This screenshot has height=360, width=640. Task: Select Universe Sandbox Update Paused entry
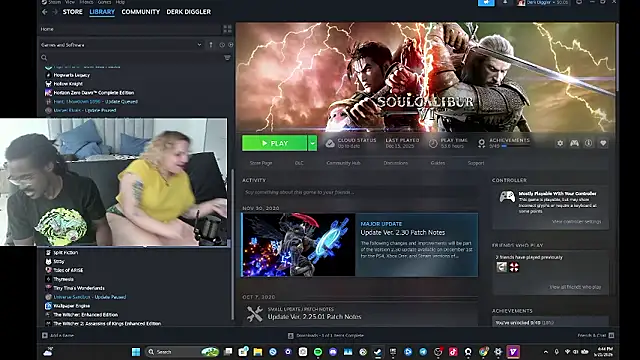[x=90, y=297]
